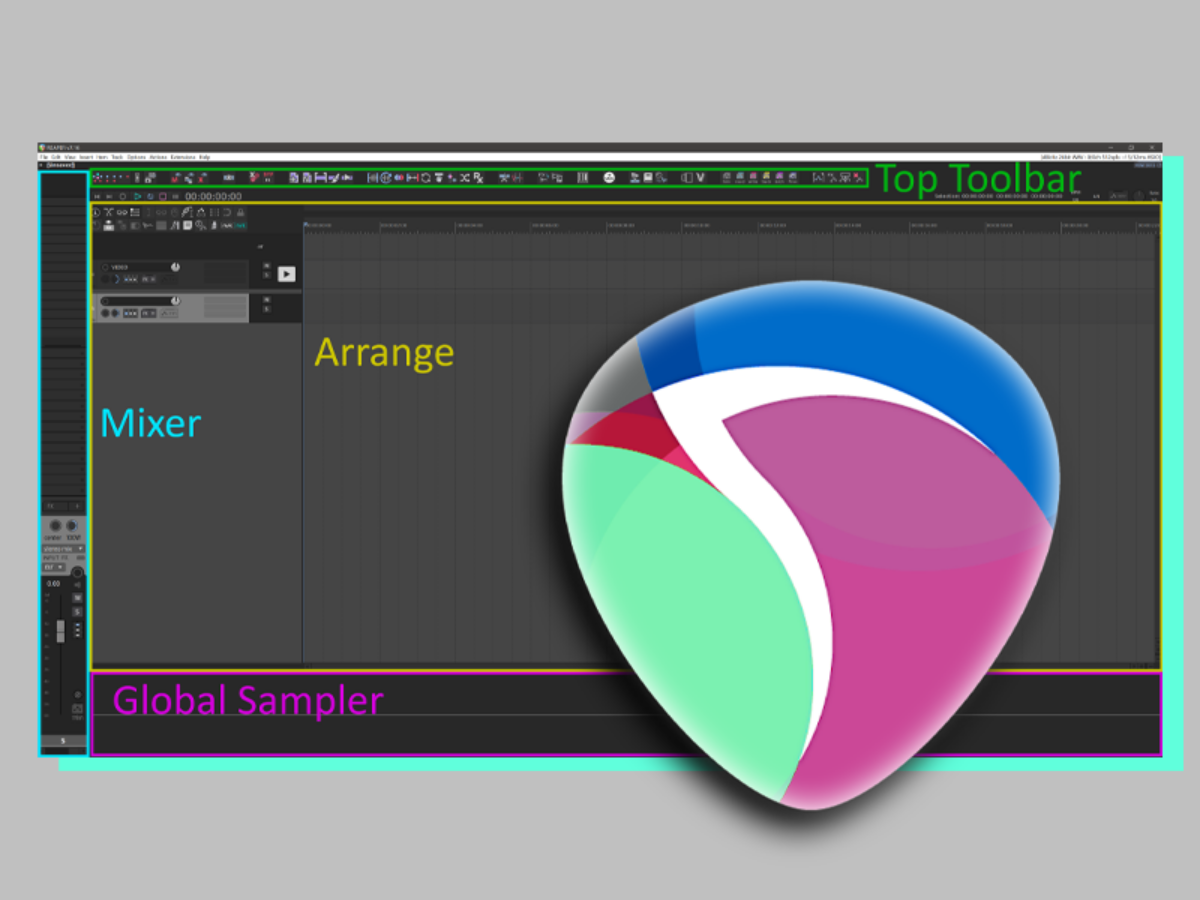This screenshot has height=900, width=1200.
Task: Toggle the blue loop repeat transport button
Action: 150,197
